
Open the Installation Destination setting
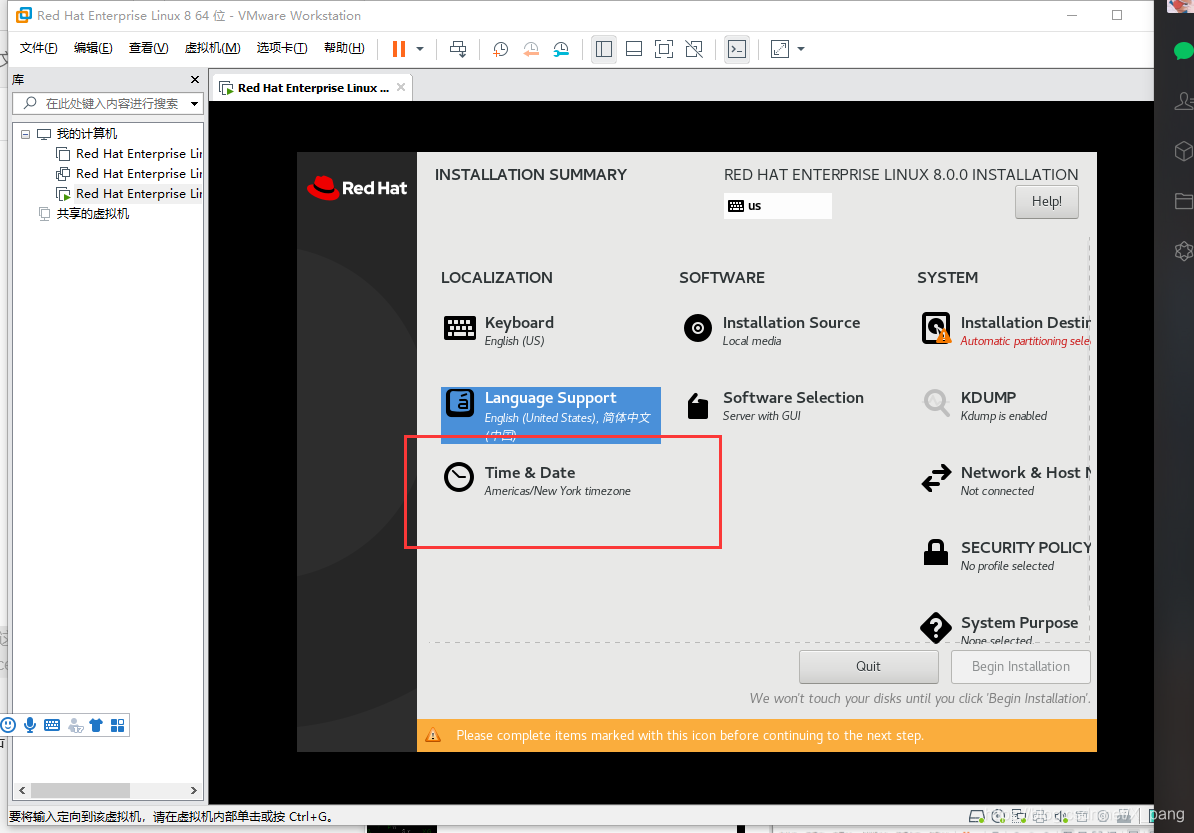click(1005, 330)
